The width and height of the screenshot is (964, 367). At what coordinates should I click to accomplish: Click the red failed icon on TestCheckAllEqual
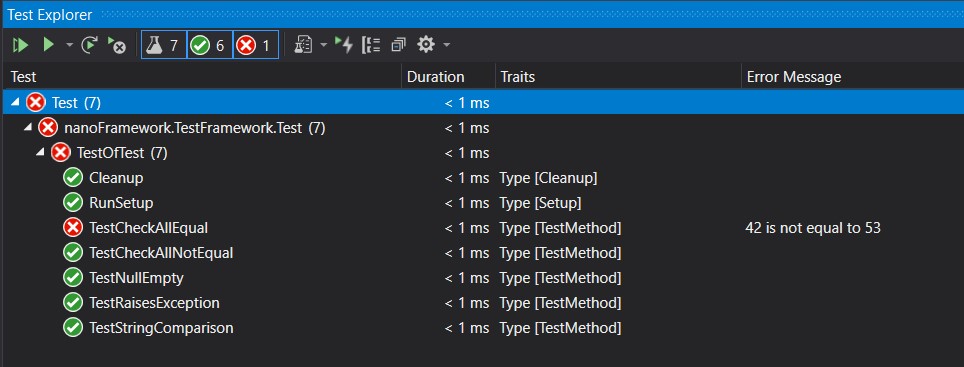point(73,228)
